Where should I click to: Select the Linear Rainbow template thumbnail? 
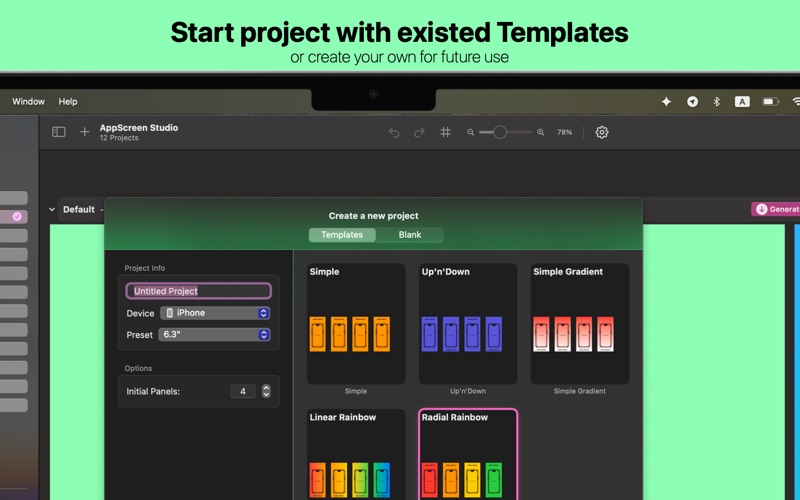(356, 455)
